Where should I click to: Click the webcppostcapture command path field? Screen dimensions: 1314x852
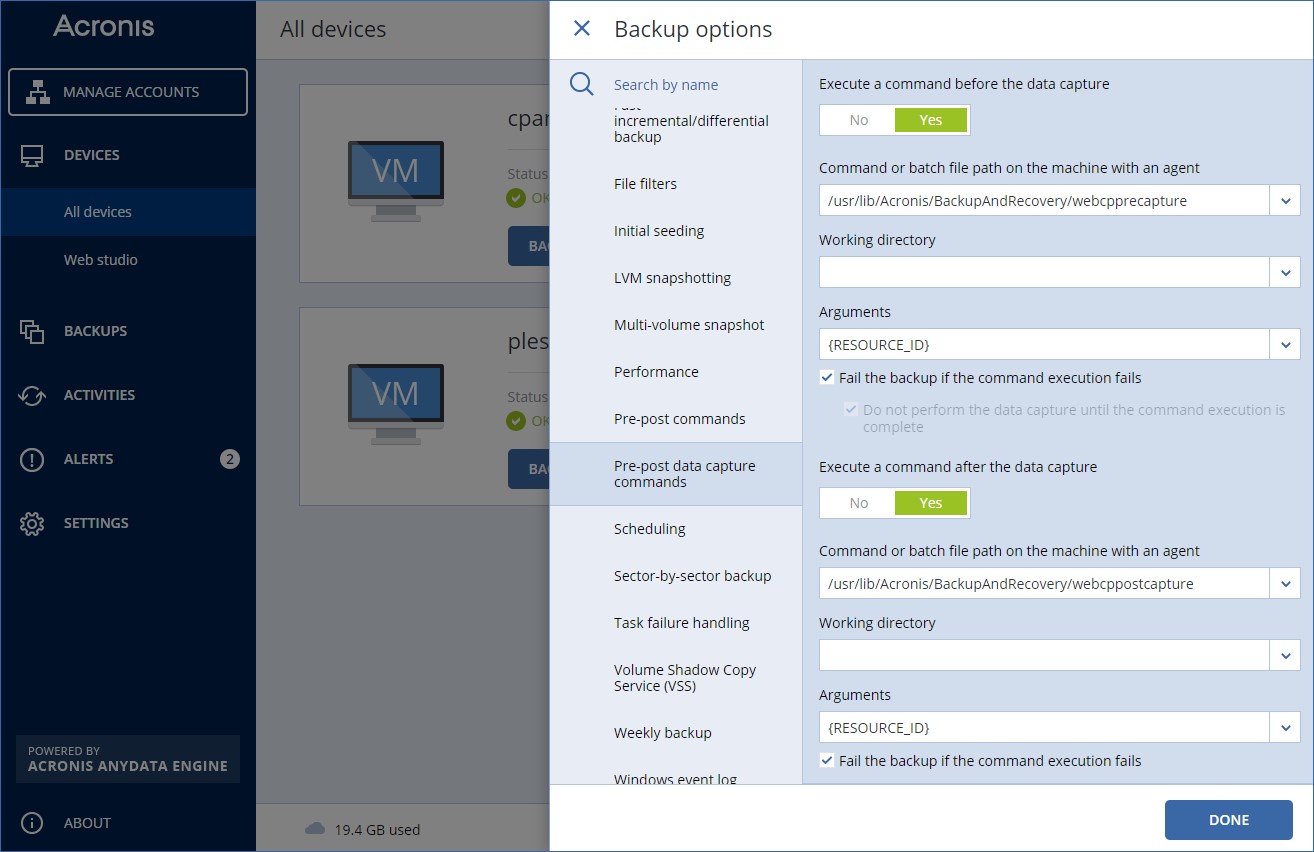pos(1045,584)
